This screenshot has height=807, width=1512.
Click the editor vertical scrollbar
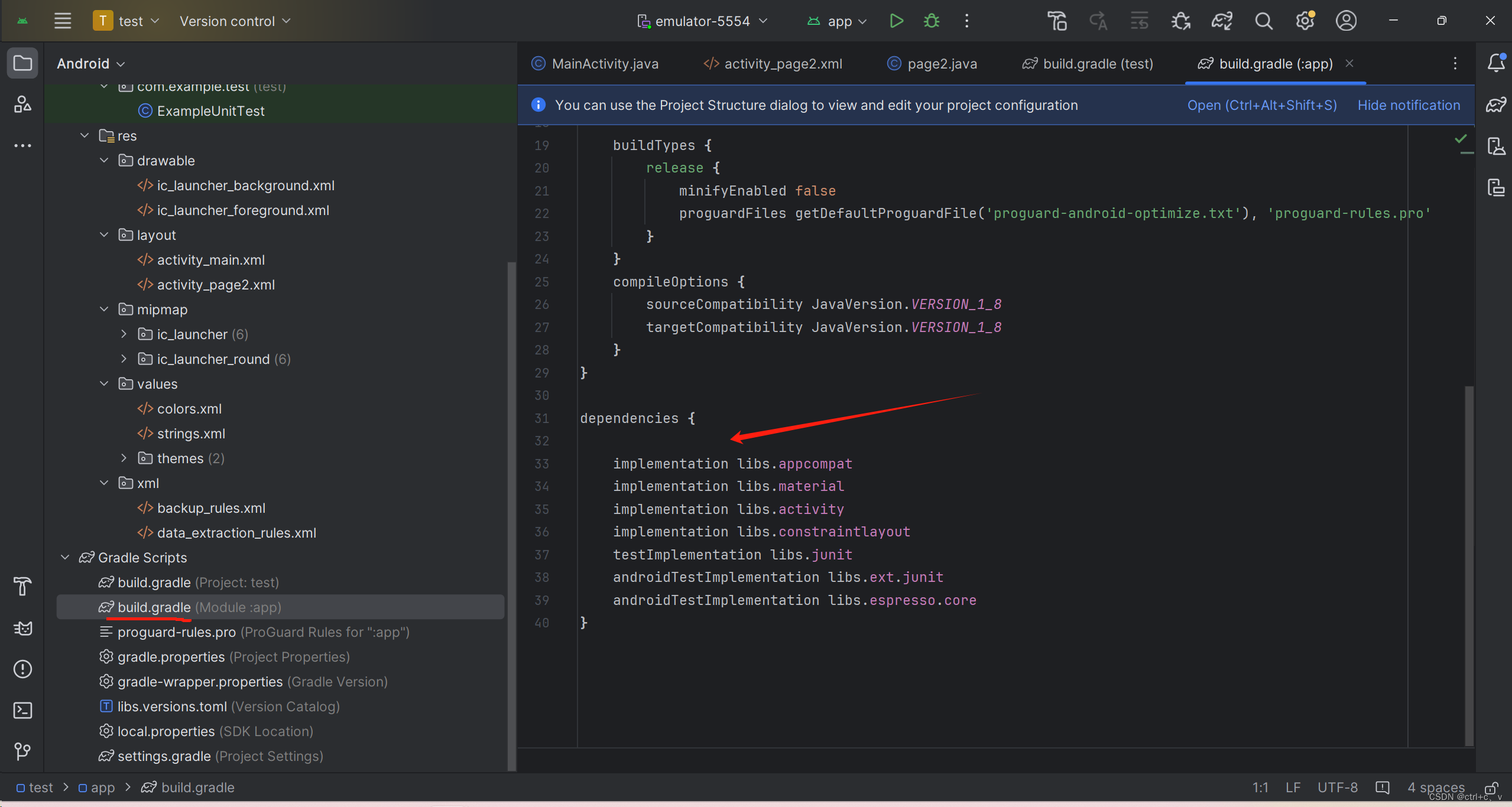click(1469, 566)
